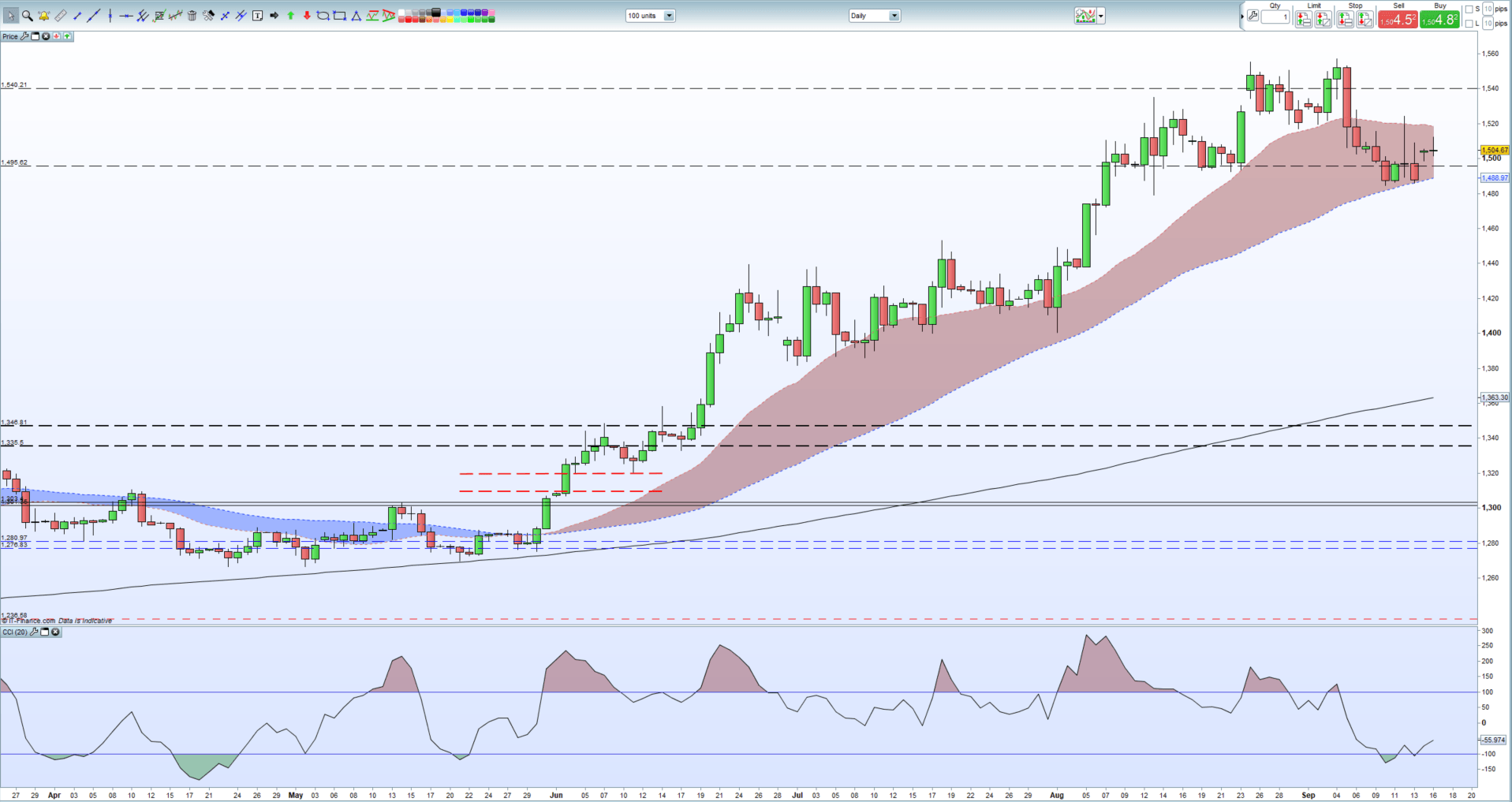This screenshot has width=1512, height=802.
Task: Click the Price panel title
Action: pos(10,36)
